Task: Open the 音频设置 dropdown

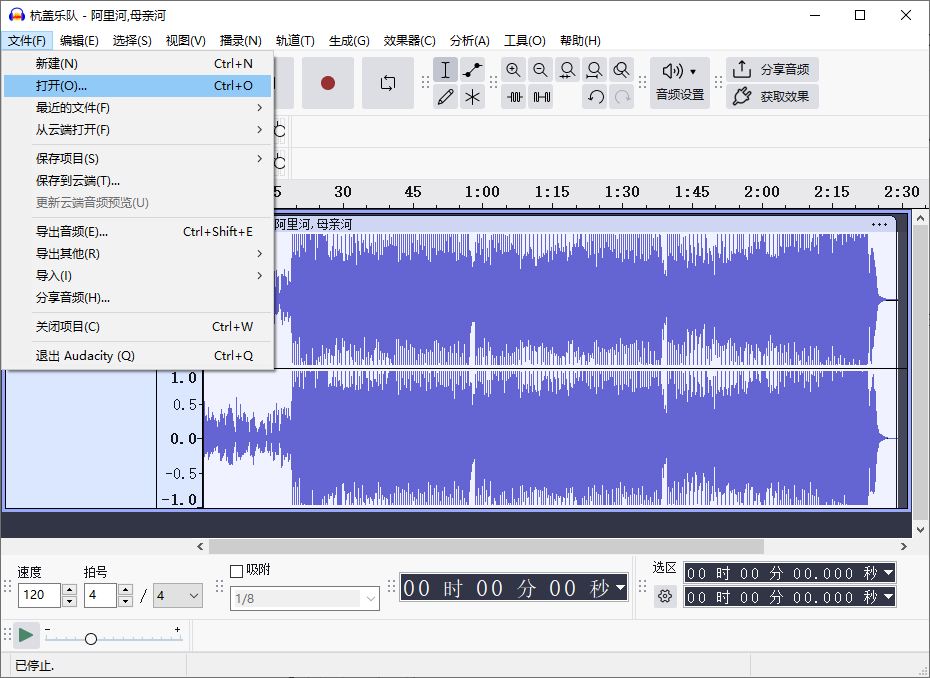Action: [680, 82]
